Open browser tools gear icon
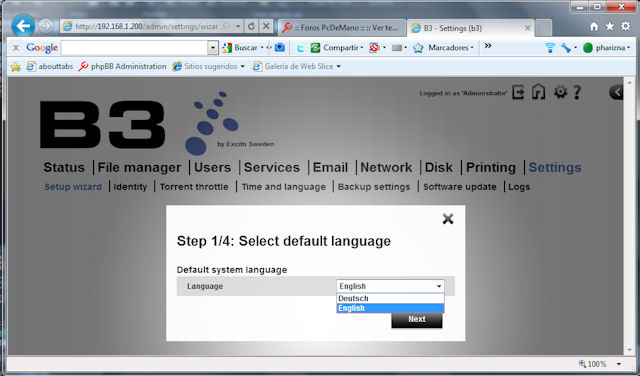640x376 pixels. 625,27
